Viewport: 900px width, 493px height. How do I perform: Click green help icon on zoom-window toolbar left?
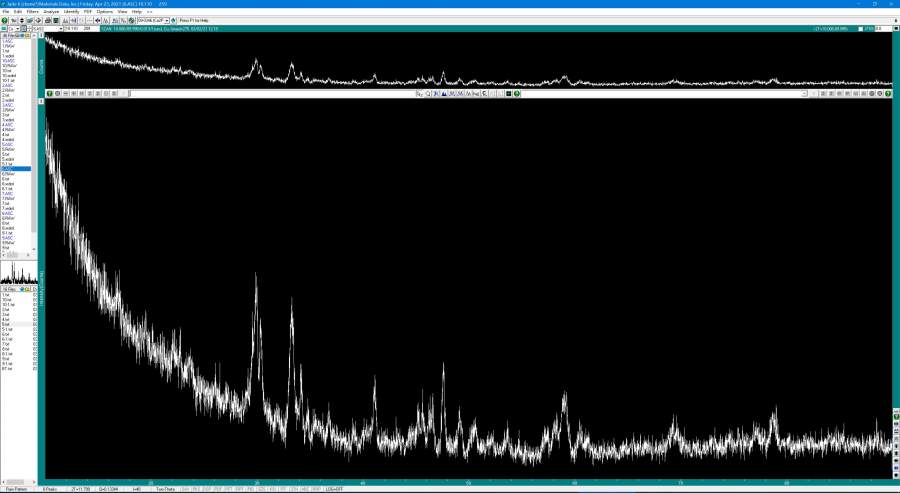pos(50,94)
